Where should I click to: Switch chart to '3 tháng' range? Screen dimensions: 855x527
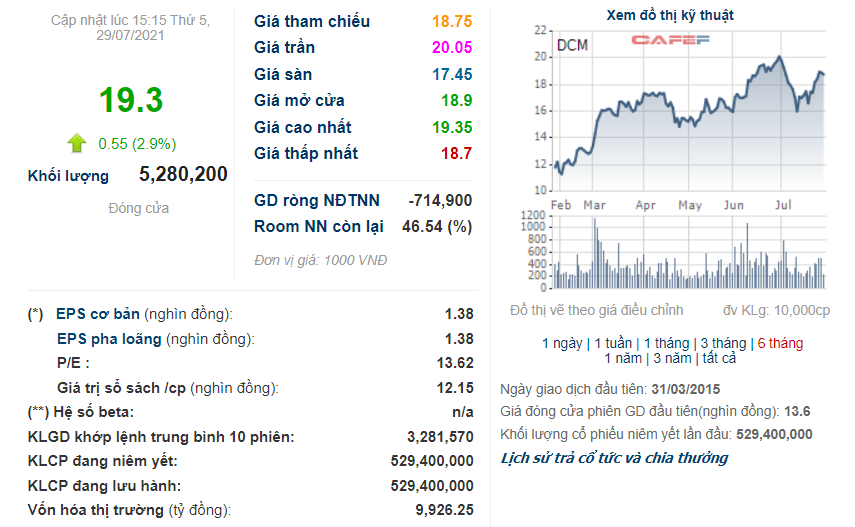coord(723,343)
